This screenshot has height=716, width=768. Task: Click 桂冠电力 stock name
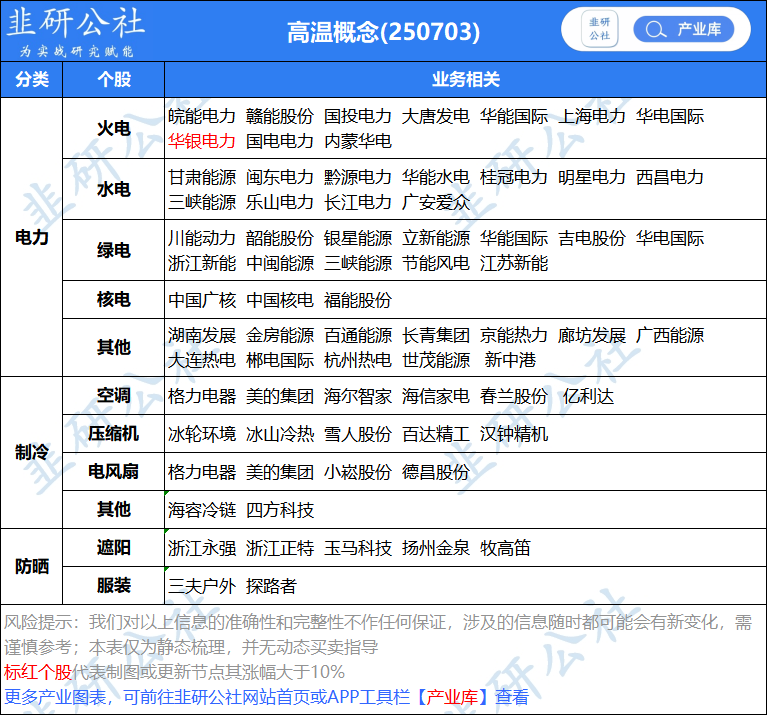(513, 177)
